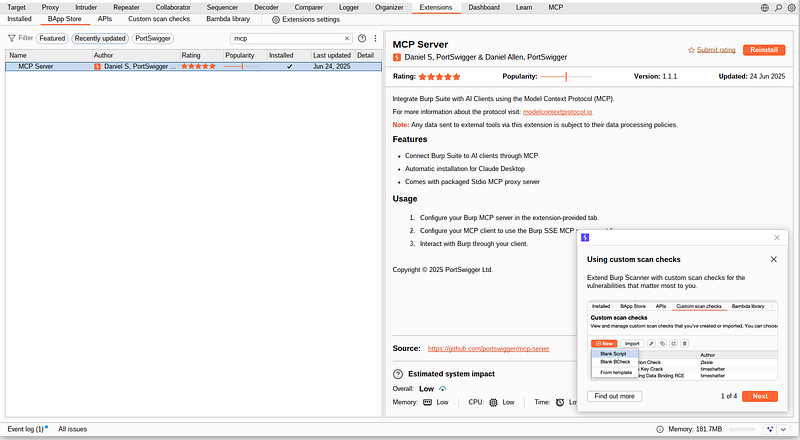
Task: Sort by the Installed column header
Action: [x=289, y=55]
